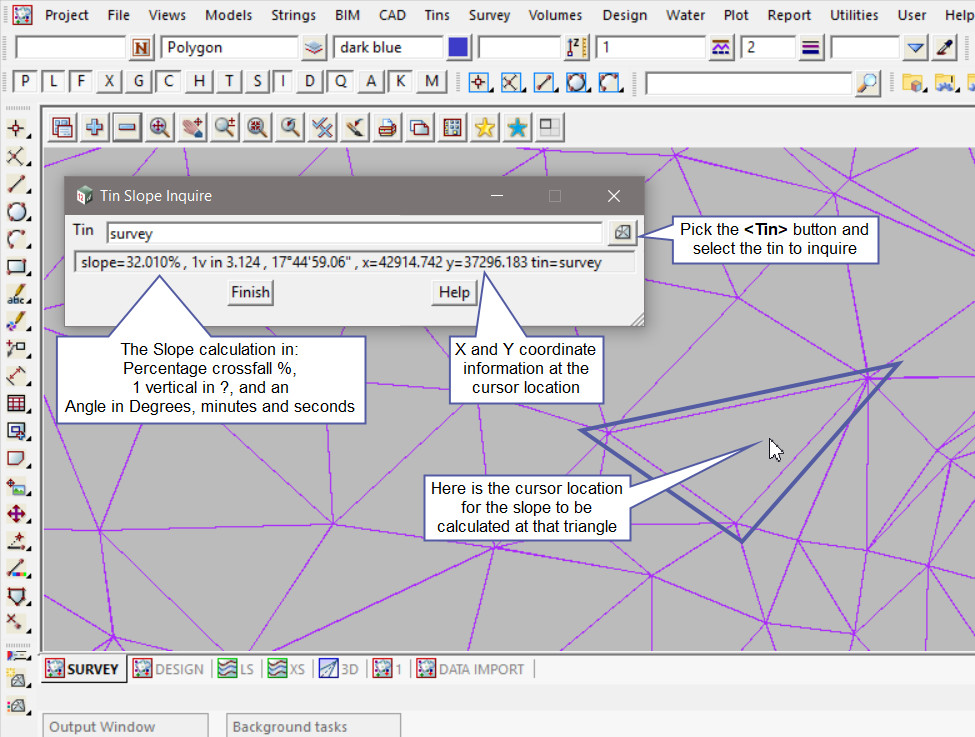
Task: Click the printer icon in view toolbar
Action: [387, 127]
